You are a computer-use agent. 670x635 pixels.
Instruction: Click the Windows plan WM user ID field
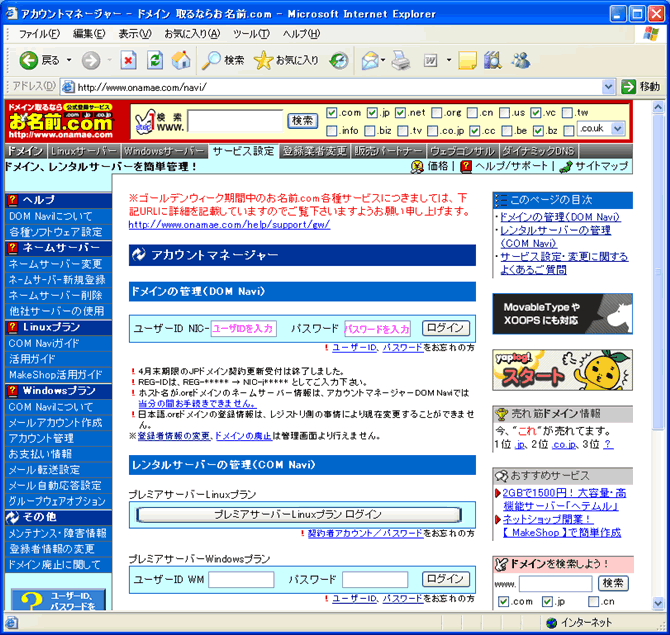[241, 580]
